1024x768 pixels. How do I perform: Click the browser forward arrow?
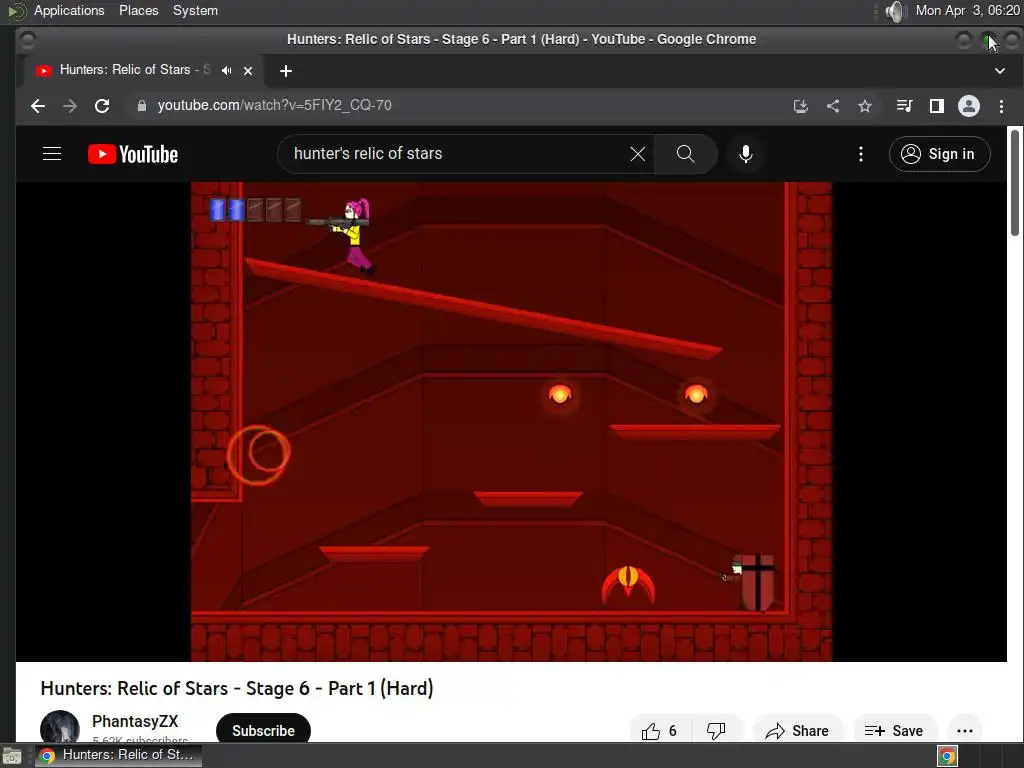point(70,106)
